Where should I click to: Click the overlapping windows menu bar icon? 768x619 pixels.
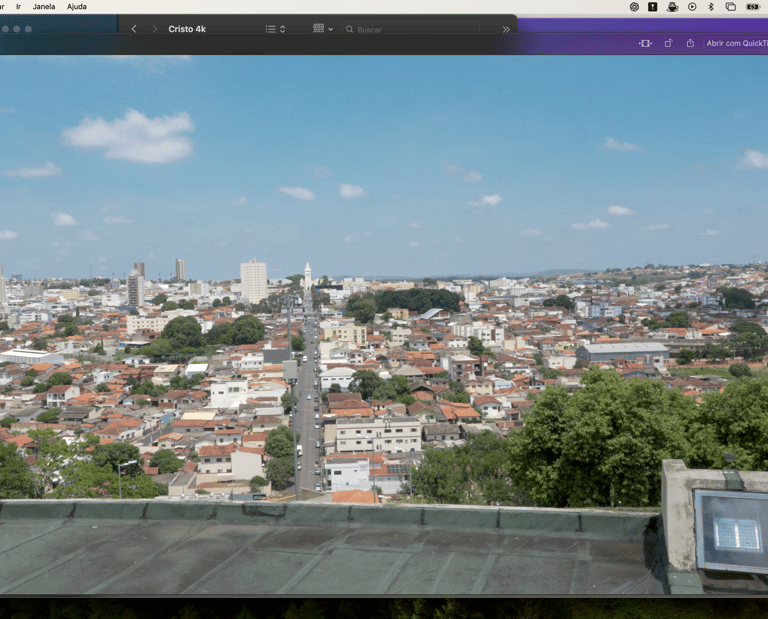click(730, 7)
